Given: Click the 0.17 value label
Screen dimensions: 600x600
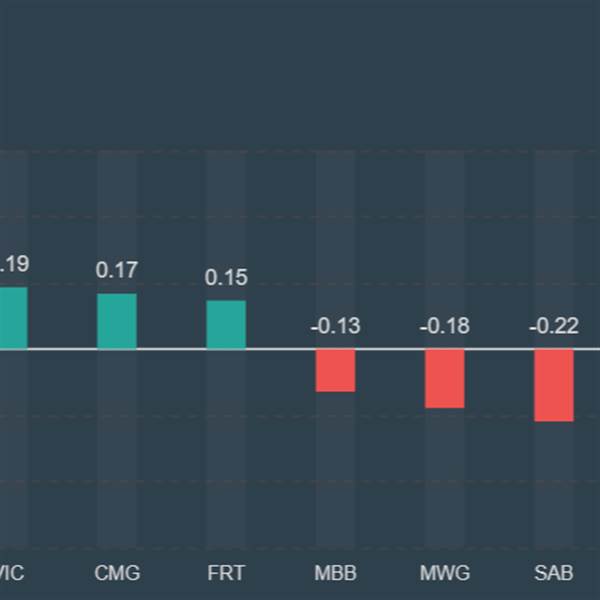Looking at the screenshot, I should point(117,270).
